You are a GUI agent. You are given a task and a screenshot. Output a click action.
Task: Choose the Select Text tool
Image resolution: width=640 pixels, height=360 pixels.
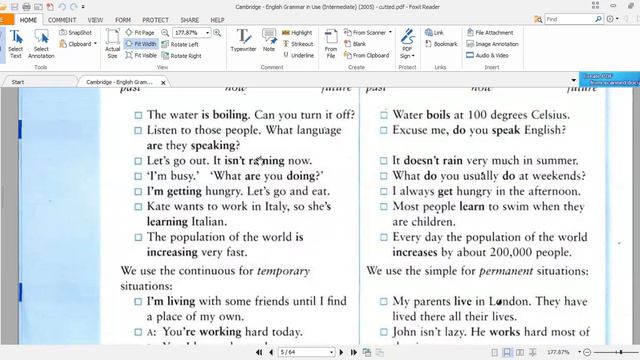[16, 44]
